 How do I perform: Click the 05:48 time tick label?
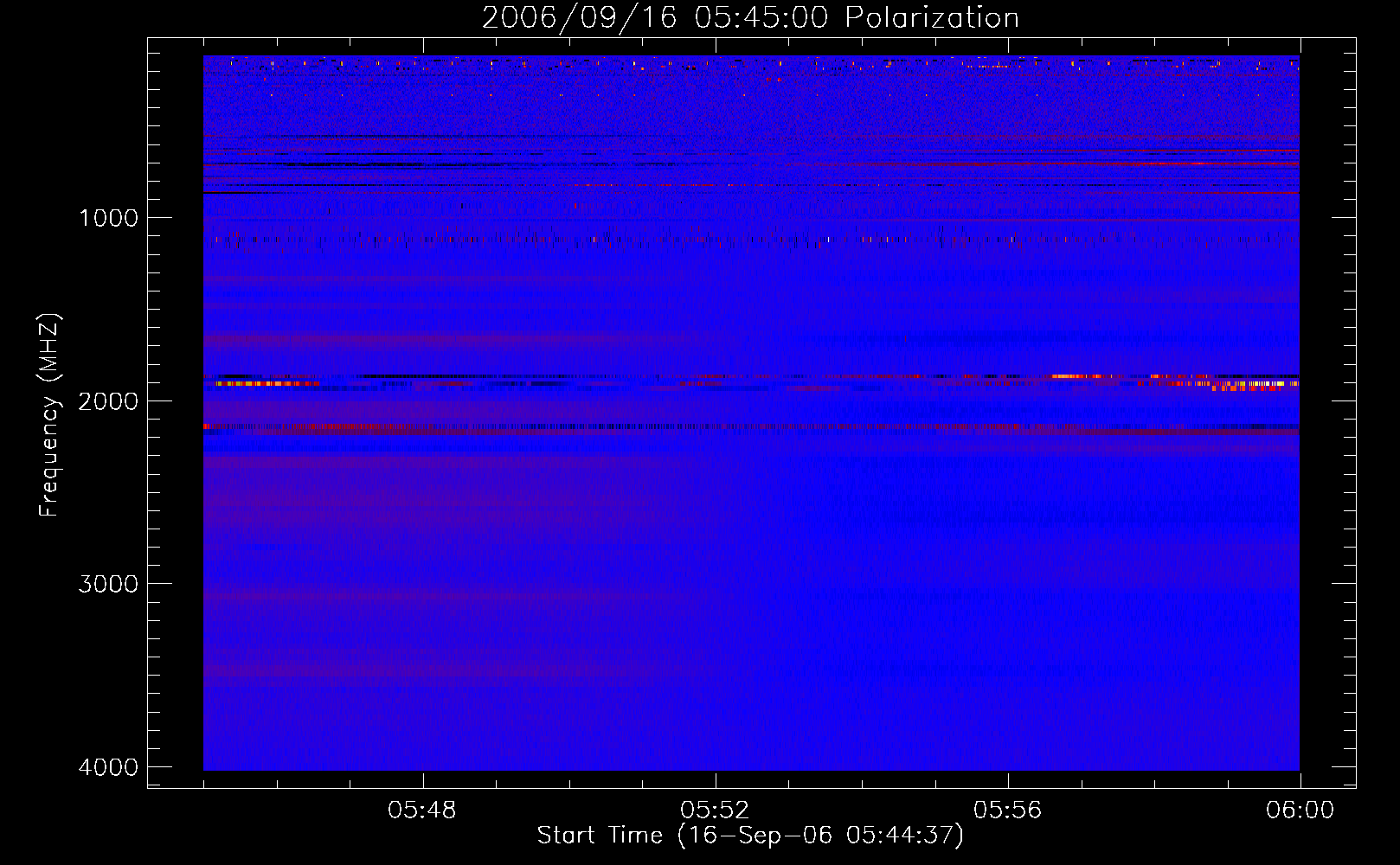[x=422, y=811]
